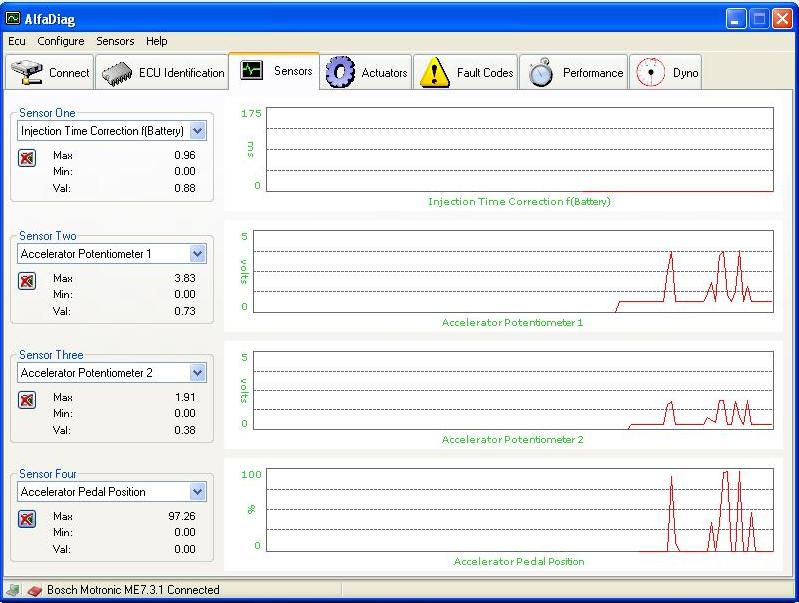
Task: Click the Dyno gauge icon
Action: click(x=651, y=72)
